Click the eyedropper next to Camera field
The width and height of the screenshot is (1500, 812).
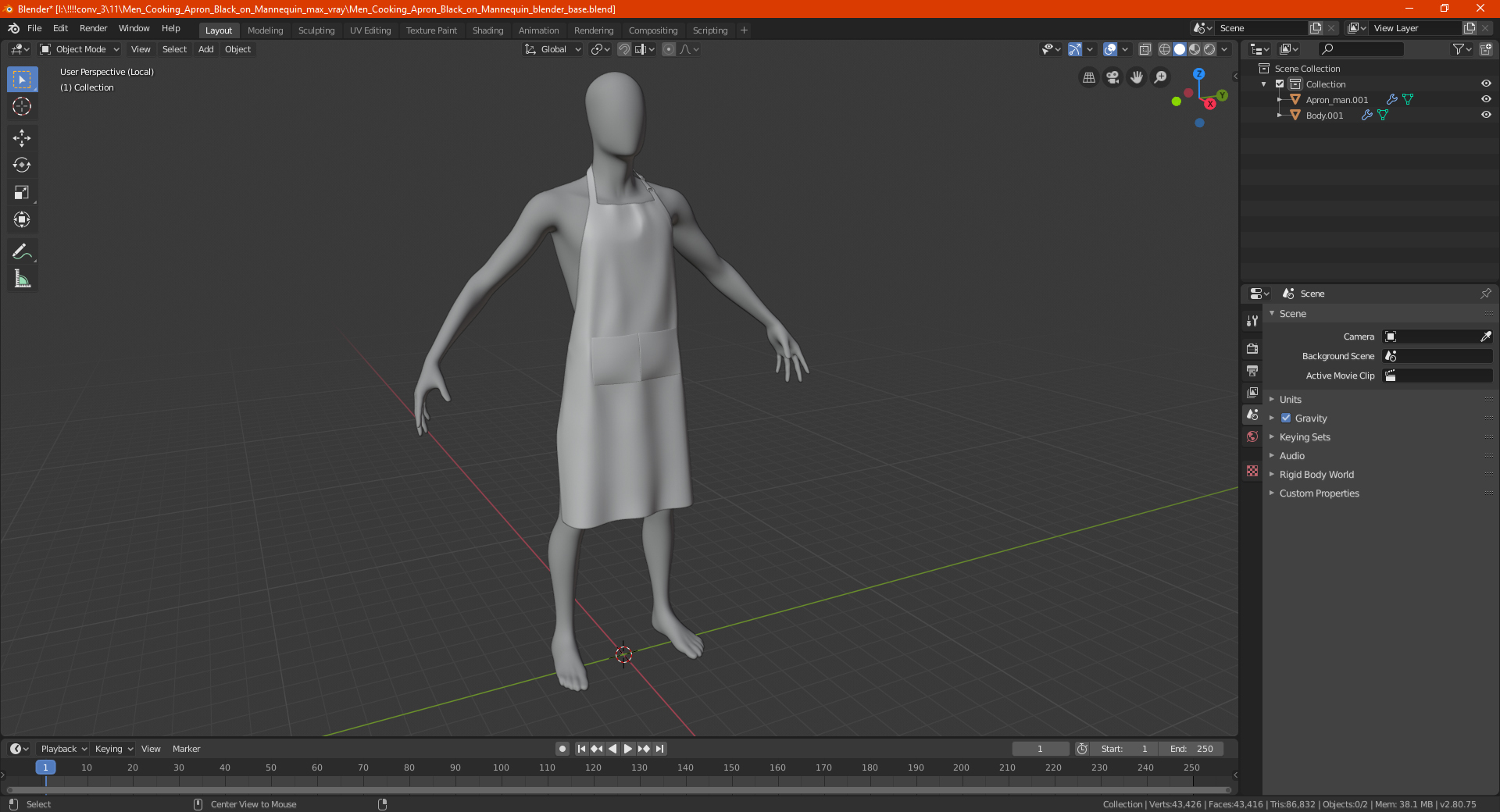1485,337
